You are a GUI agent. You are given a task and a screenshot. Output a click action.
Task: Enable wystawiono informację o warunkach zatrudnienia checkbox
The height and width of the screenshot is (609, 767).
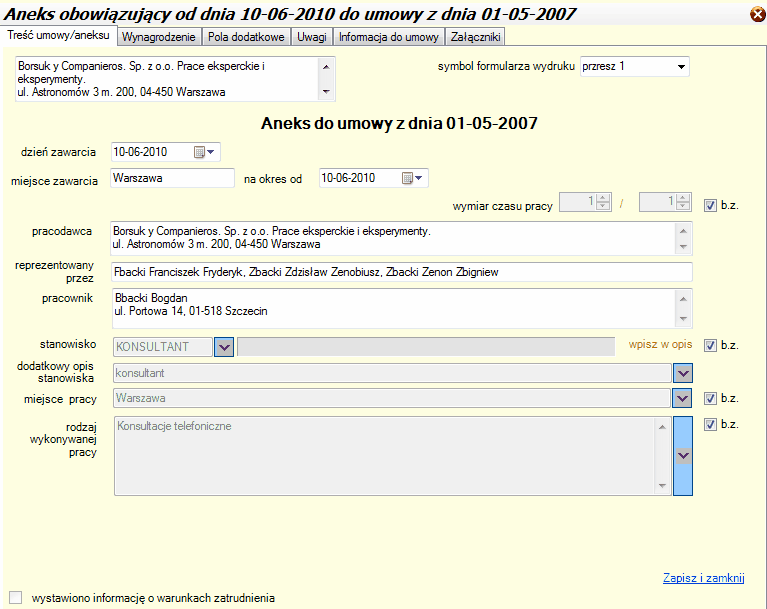[x=15, y=598]
